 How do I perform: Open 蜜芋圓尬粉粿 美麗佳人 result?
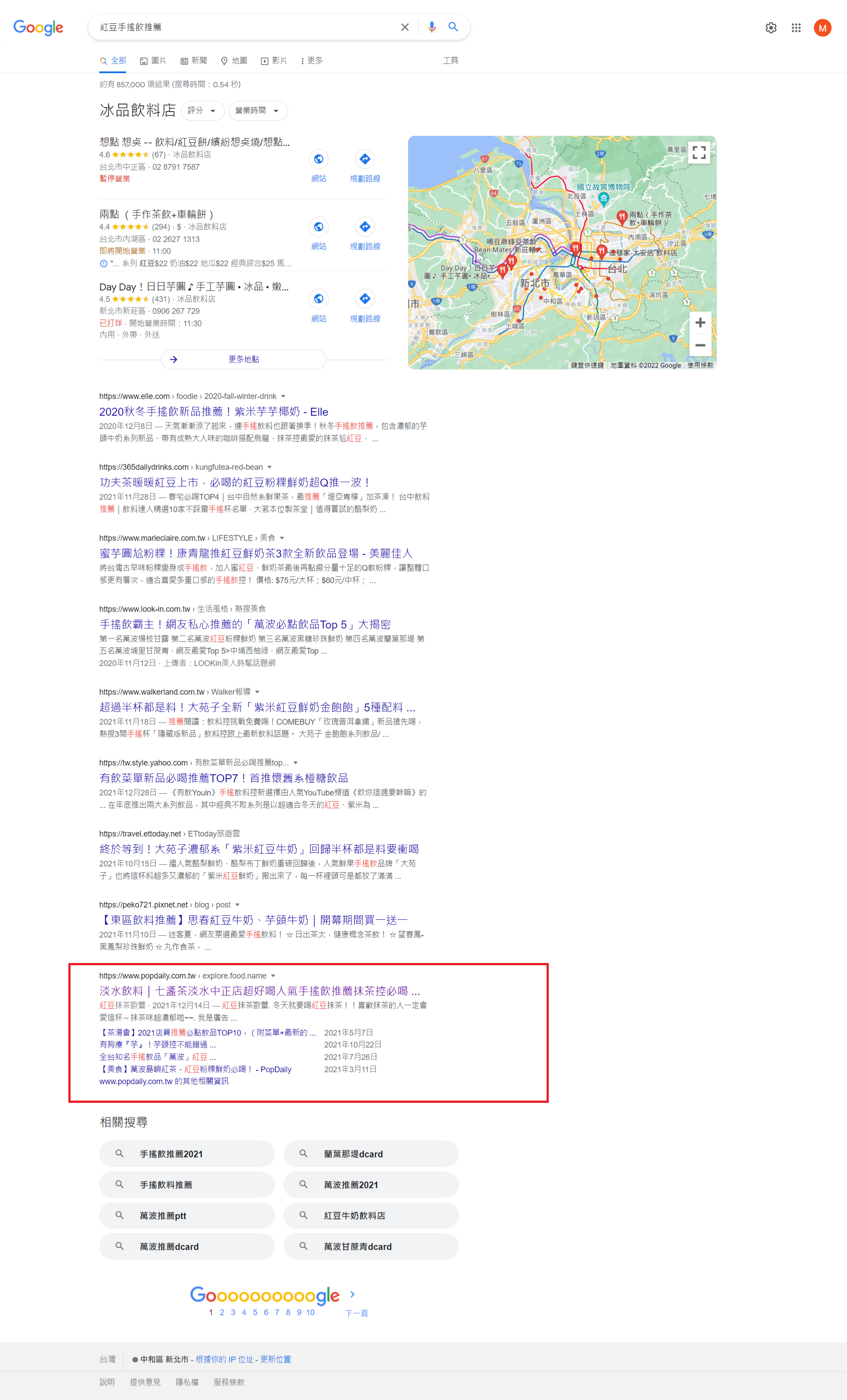pyautogui.click(x=256, y=553)
